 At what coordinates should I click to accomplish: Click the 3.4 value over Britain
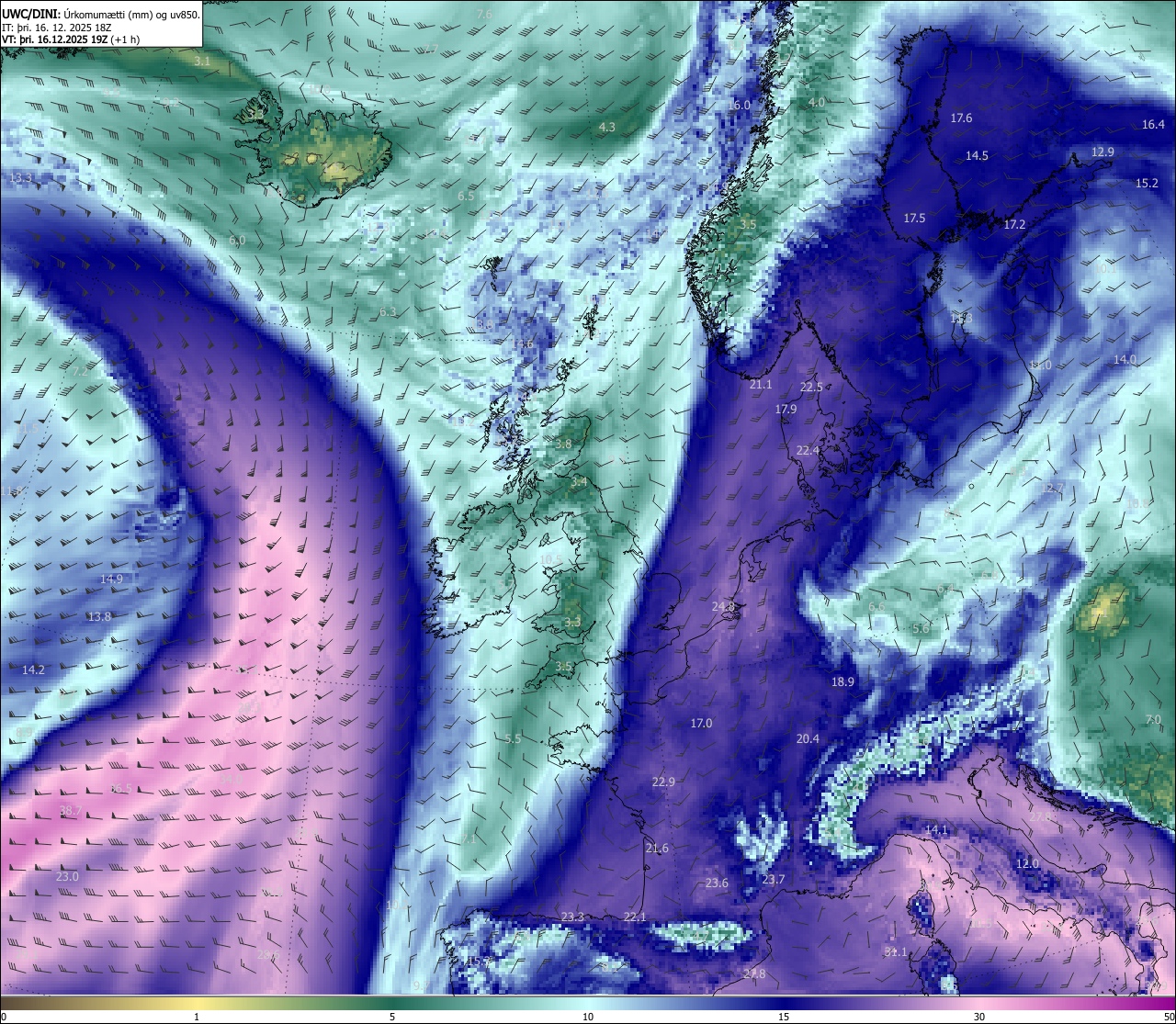point(579,481)
